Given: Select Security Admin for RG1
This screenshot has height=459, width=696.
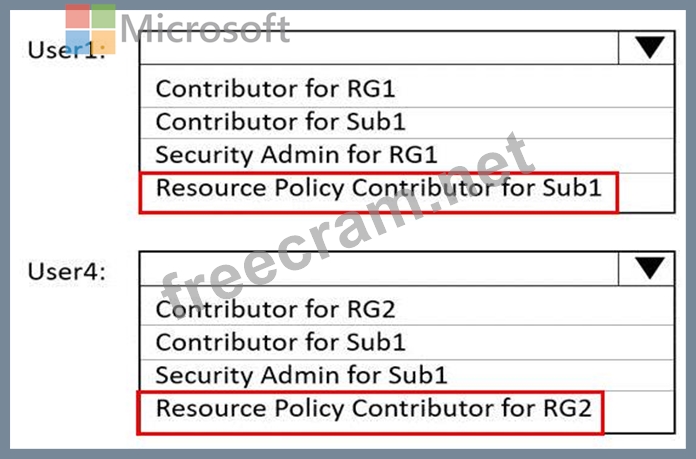Looking at the screenshot, I should 296,155.
